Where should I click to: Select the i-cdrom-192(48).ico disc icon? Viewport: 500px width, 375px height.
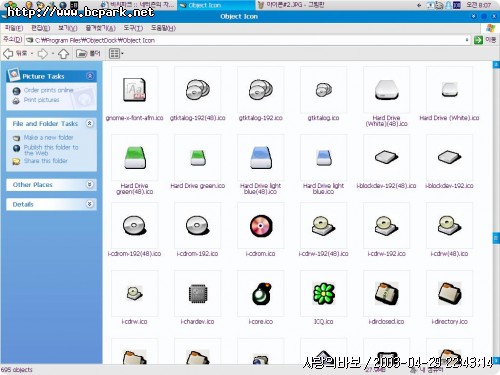(134, 226)
